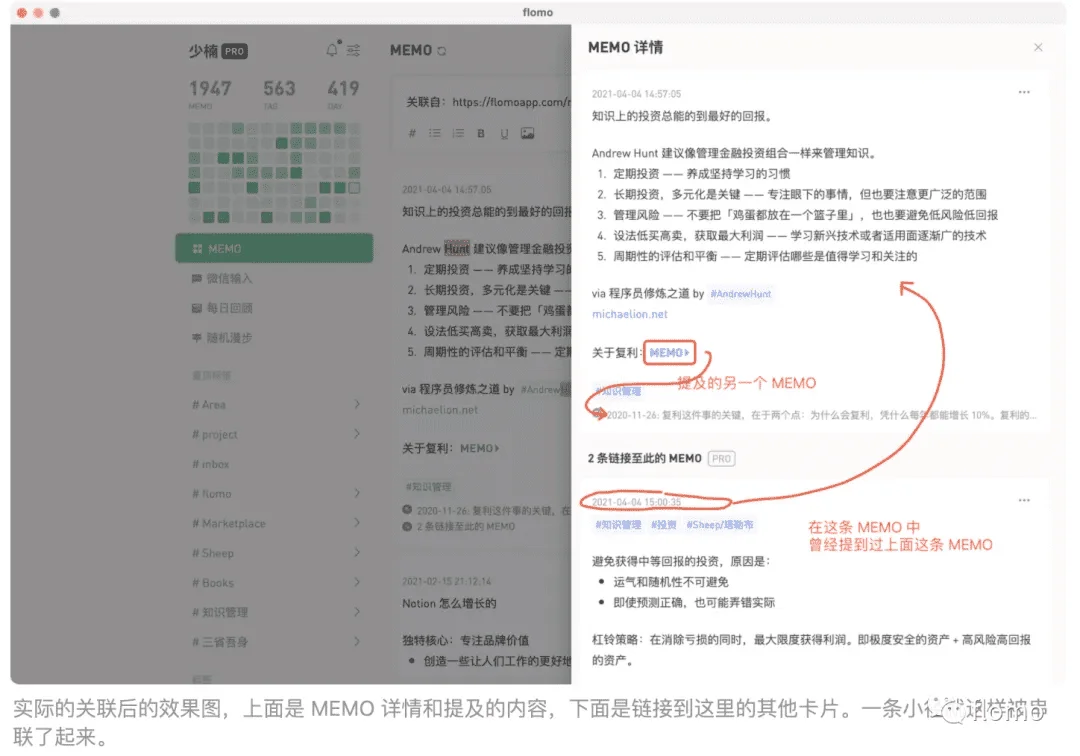Open the michaelion.net link in detail panel
The width and height of the screenshot is (1080, 756).
(629, 314)
